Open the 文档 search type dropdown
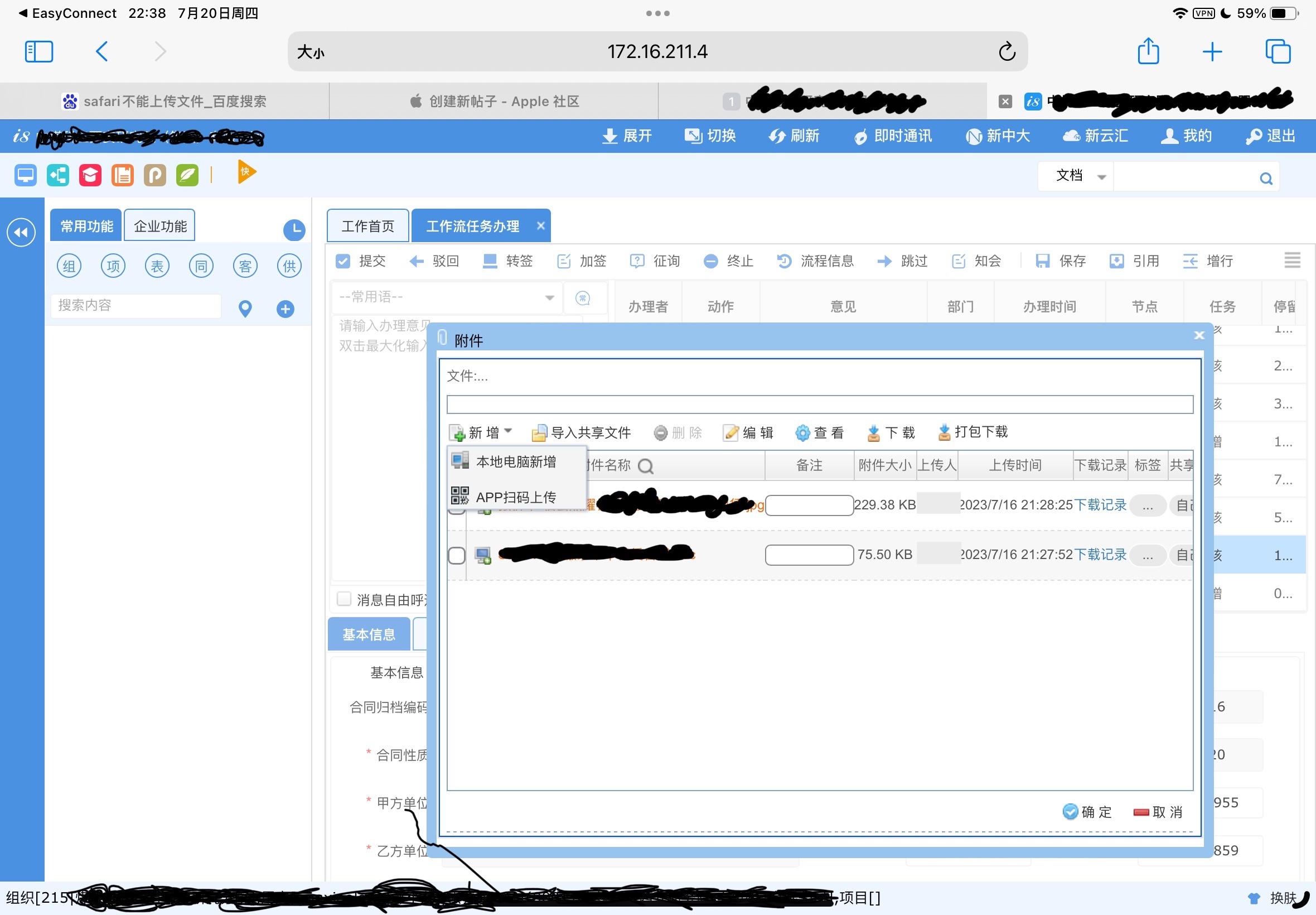This screenshot has height=915, width=1316. pos(1101,177)
